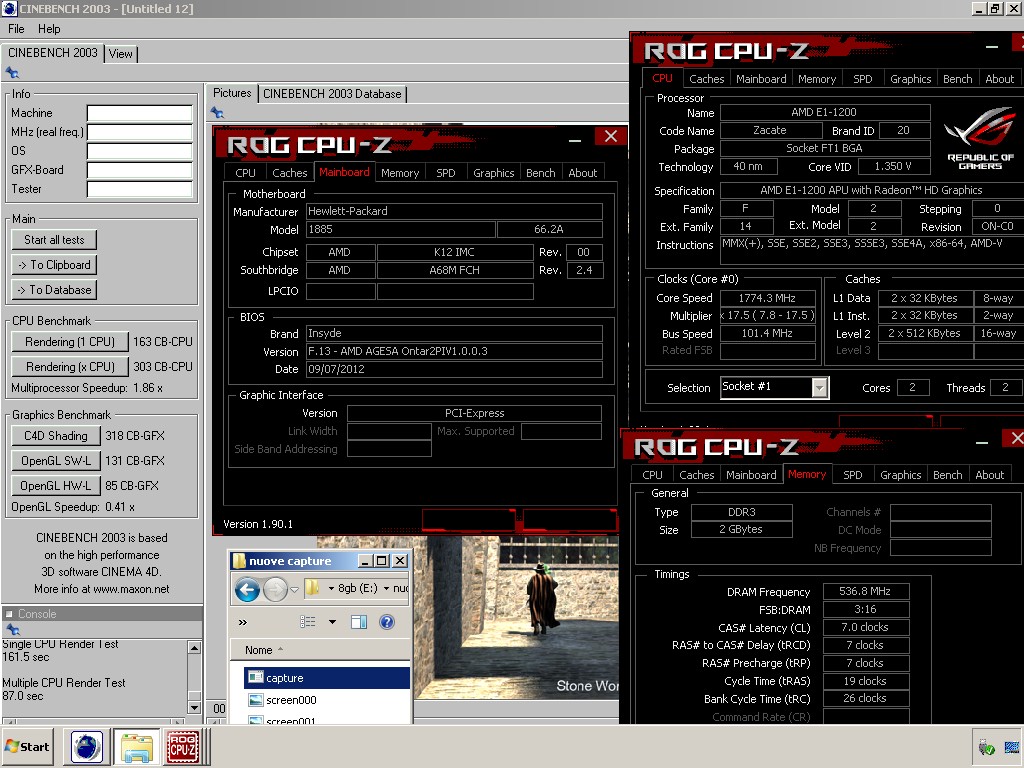
Task: Click the Start button
Action: point(27,746)
